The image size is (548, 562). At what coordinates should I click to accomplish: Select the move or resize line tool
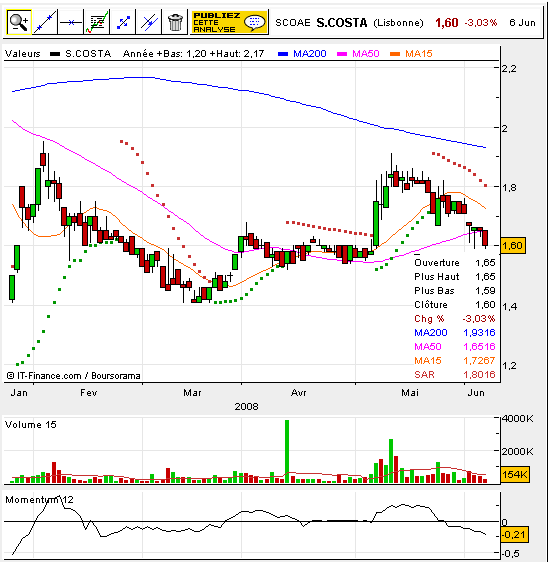pyautogui.click(x=123, y=22)
